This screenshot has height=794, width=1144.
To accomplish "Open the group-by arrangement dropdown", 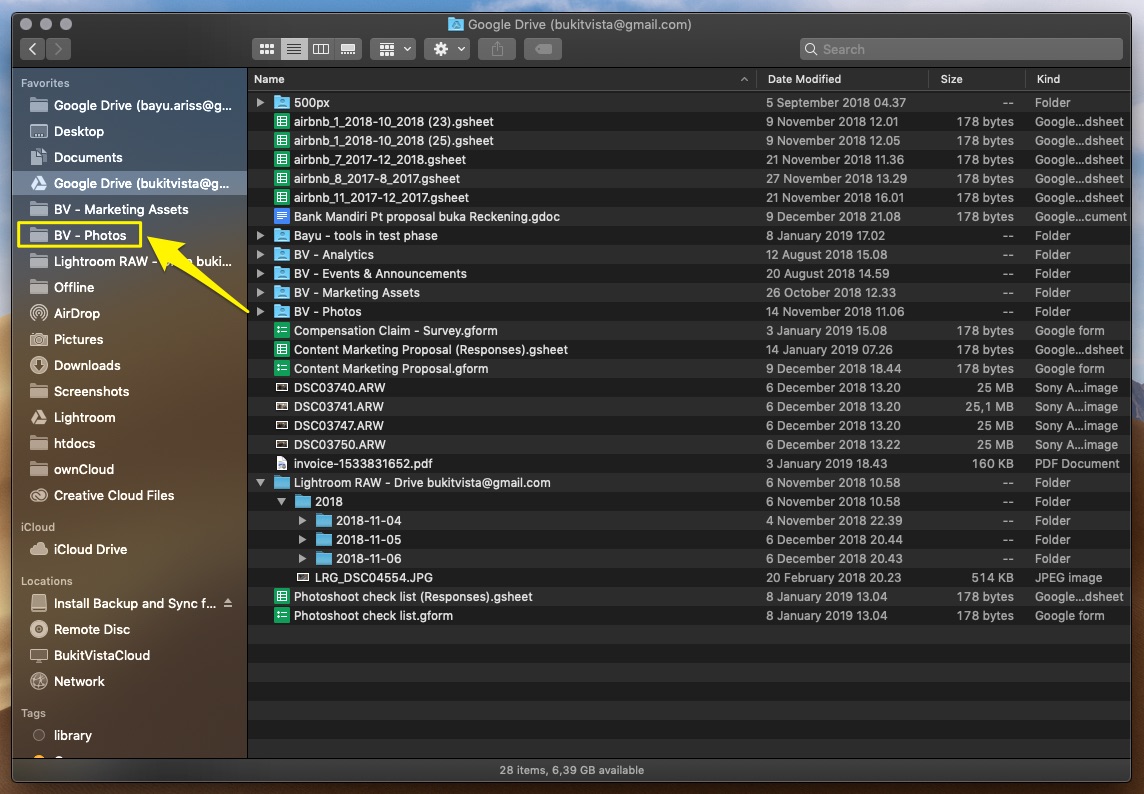I will [x=393, y=49].
